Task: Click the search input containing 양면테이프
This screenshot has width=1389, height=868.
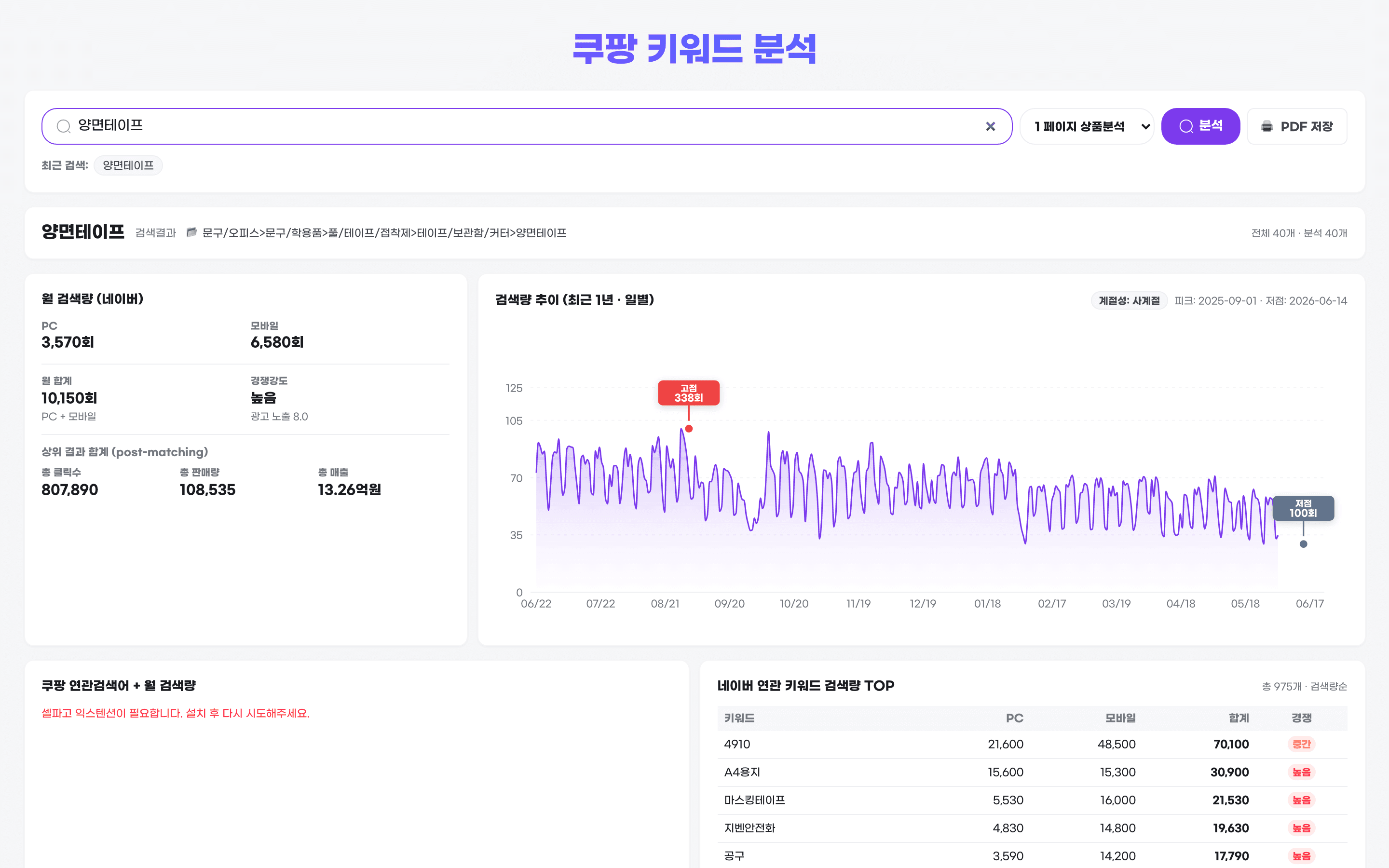Action: pos(526,126)
